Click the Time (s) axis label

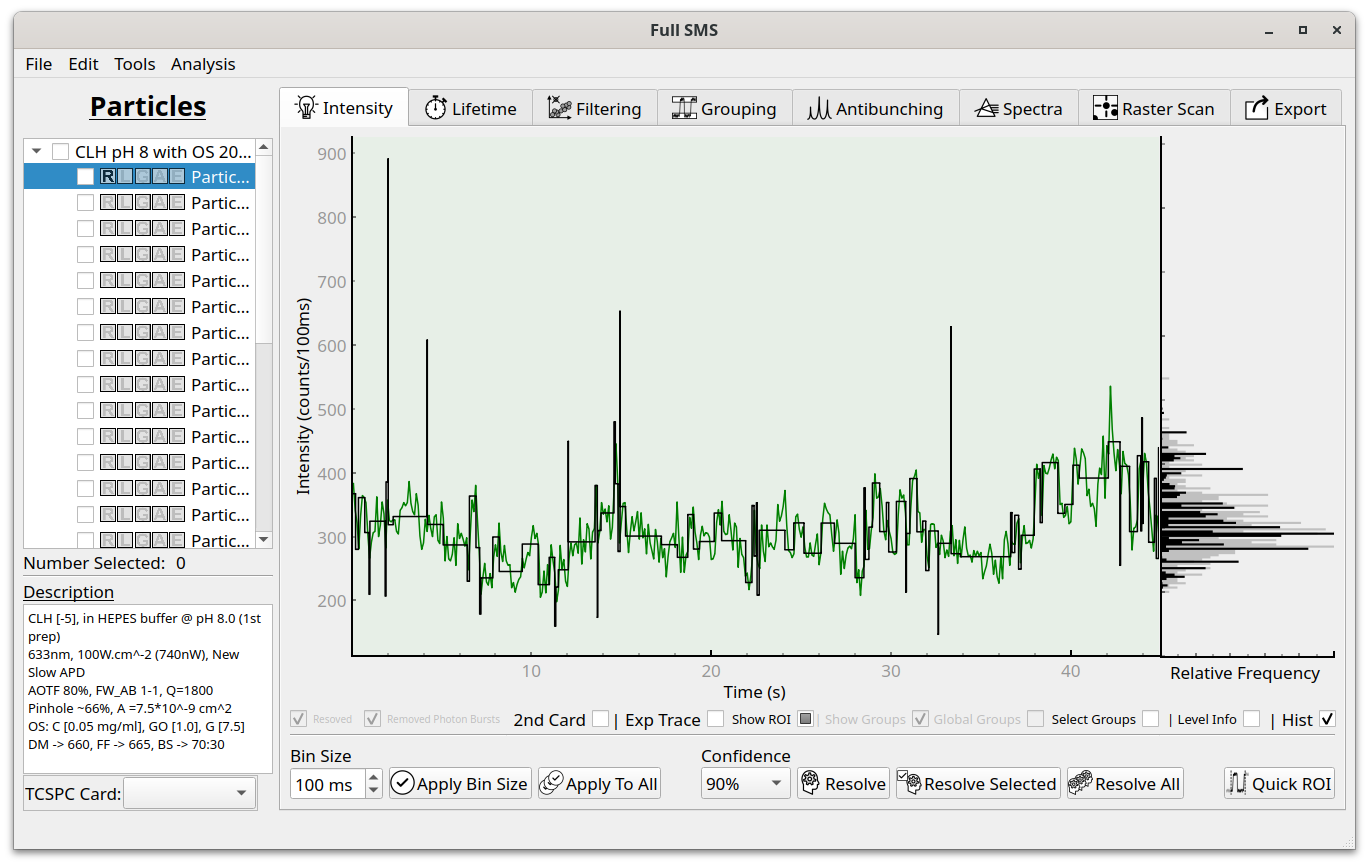click(755, 691)
